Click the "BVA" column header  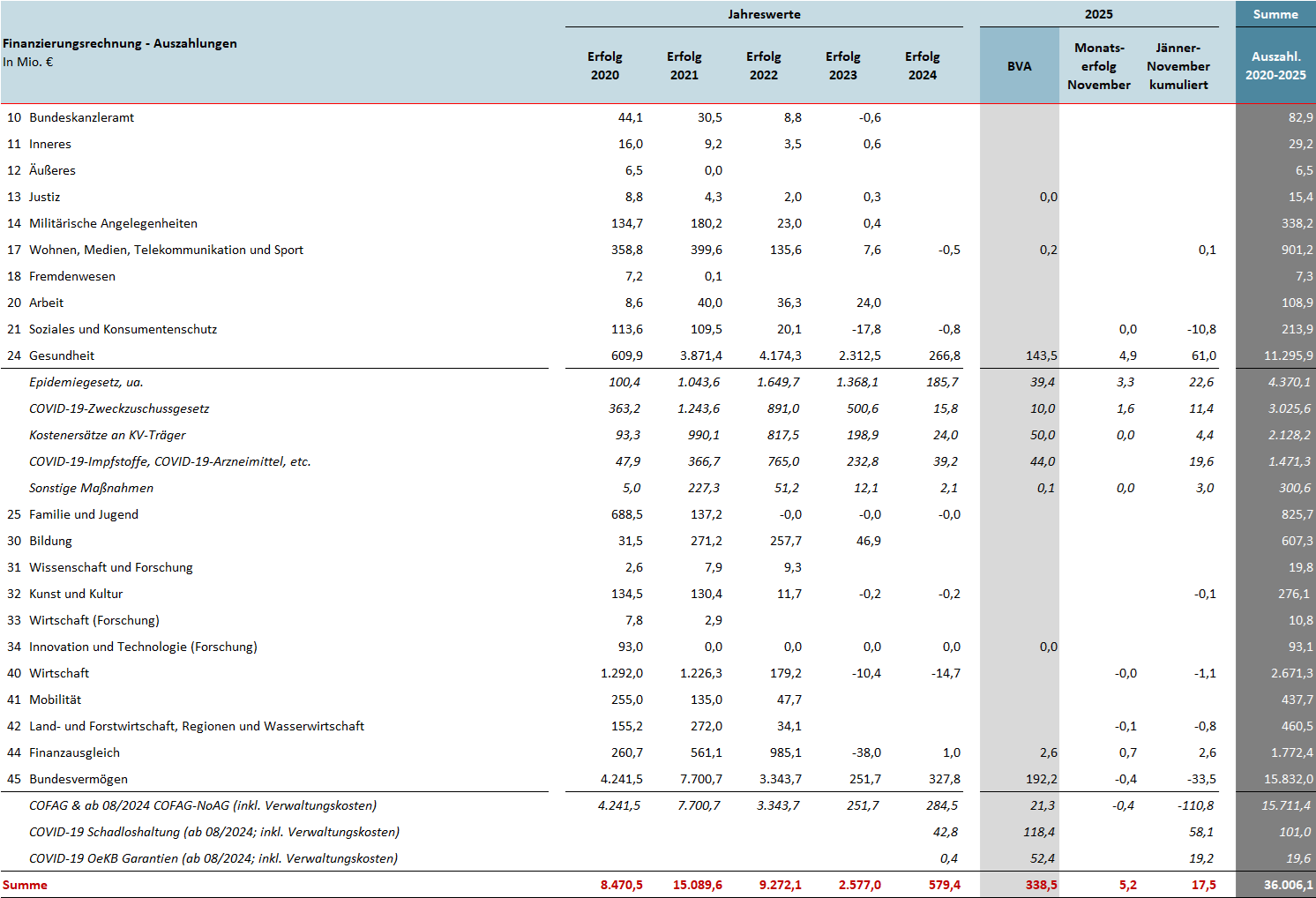[1019, 66]
